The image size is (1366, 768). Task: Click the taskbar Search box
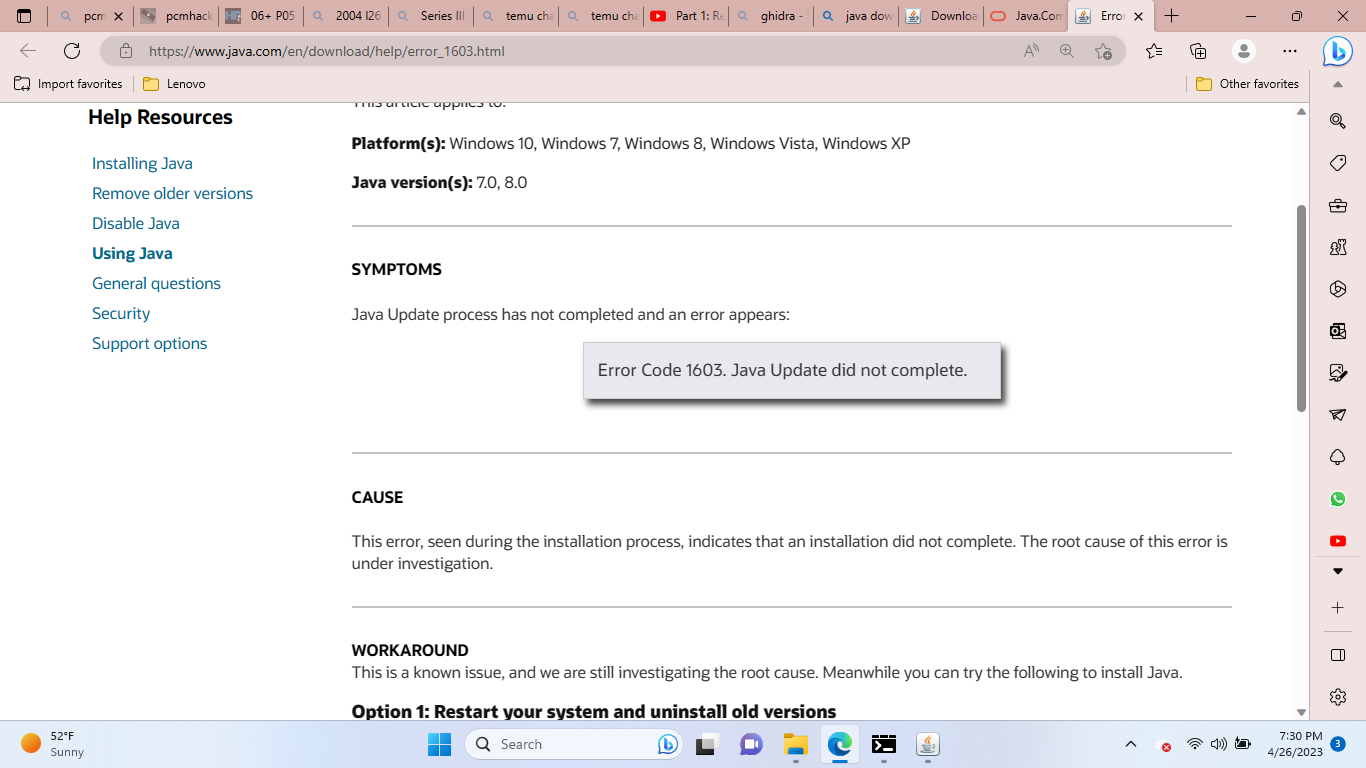pyautogui.click(x=574, y=744)
